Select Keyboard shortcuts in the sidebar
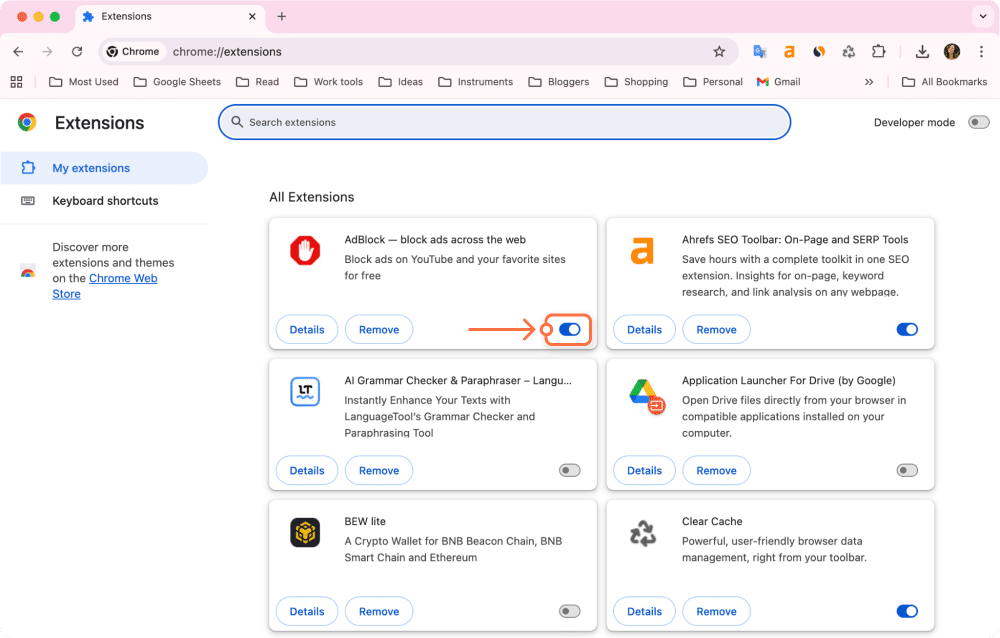The width and height of the screenshot is (1000, 638). [105, 201]
